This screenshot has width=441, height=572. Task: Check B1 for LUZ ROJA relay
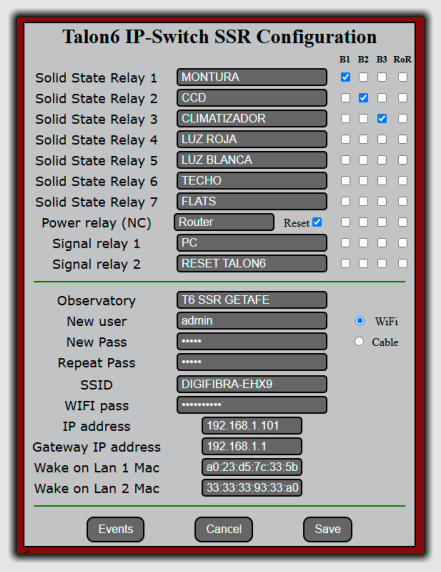pos(345,139)
